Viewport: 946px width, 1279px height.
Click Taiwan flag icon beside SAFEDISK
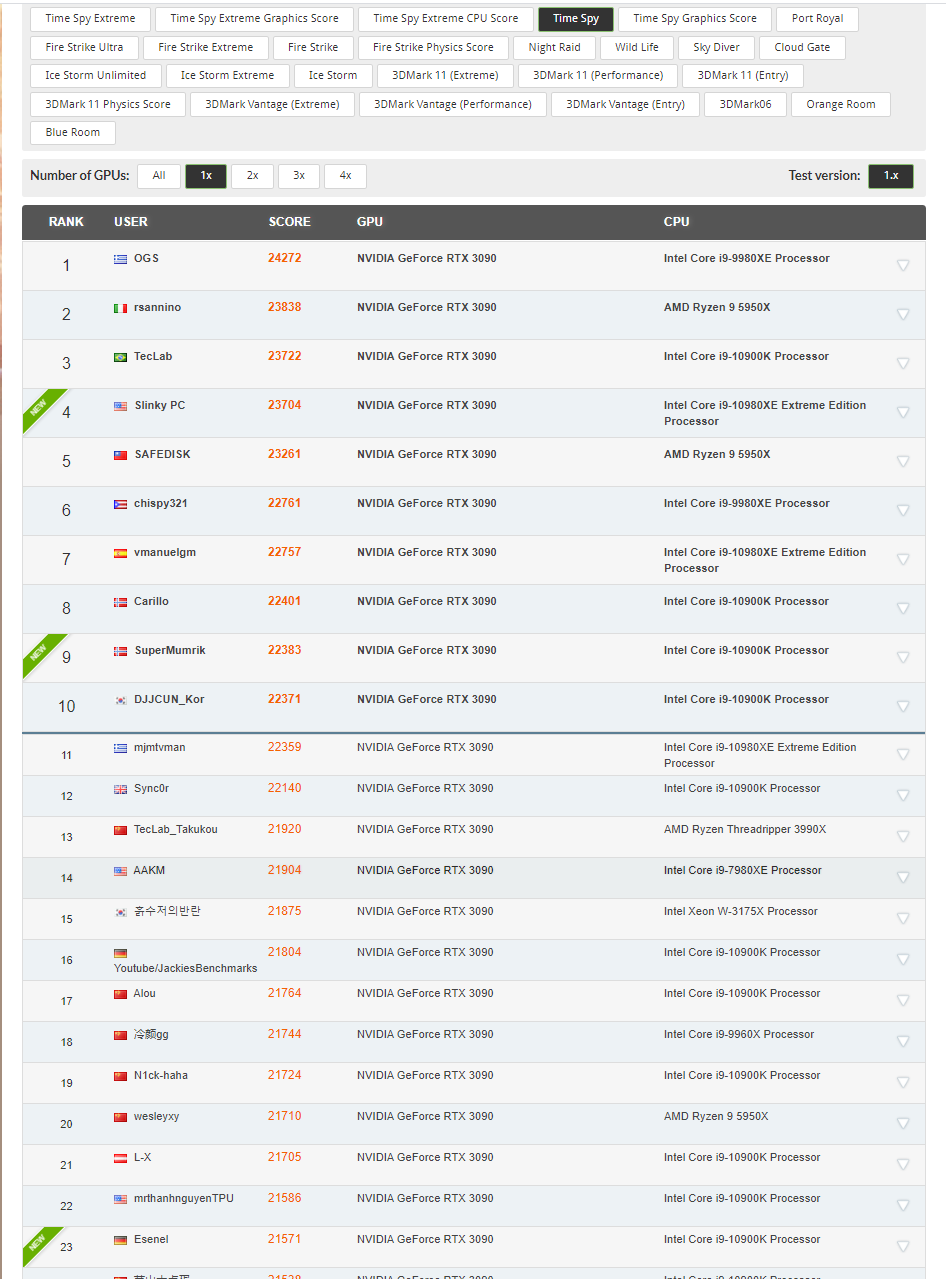(120, 455)
